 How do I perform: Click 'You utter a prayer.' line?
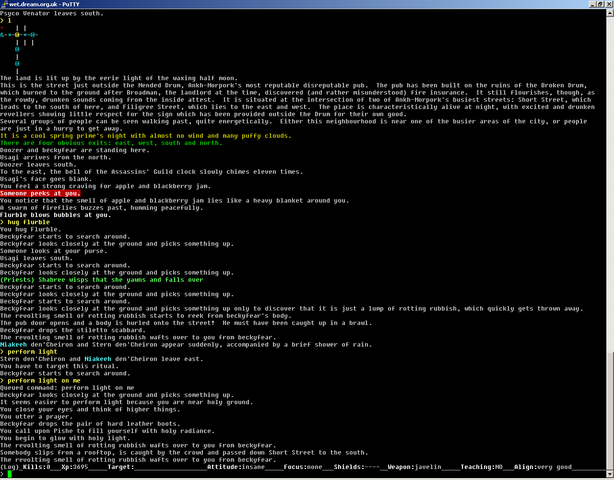(x=36, y=417)
